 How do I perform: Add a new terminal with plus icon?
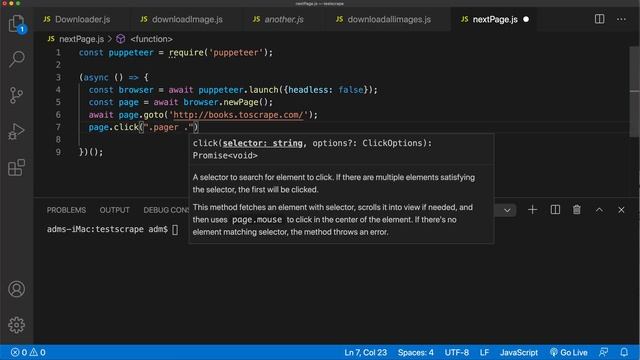click(x=532, y=210)
